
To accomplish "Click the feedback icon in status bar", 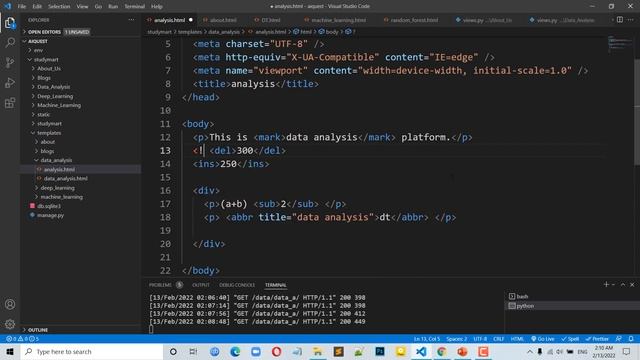I will (x=619, y=339).
